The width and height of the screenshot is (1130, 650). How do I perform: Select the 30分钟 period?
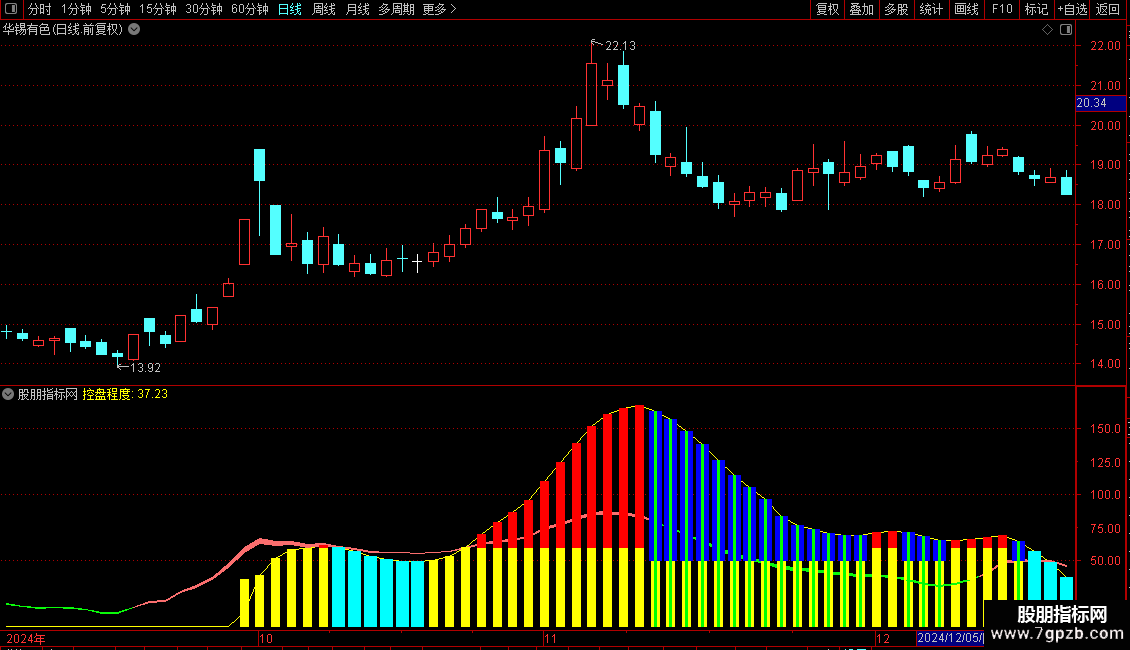click(204, 9)
